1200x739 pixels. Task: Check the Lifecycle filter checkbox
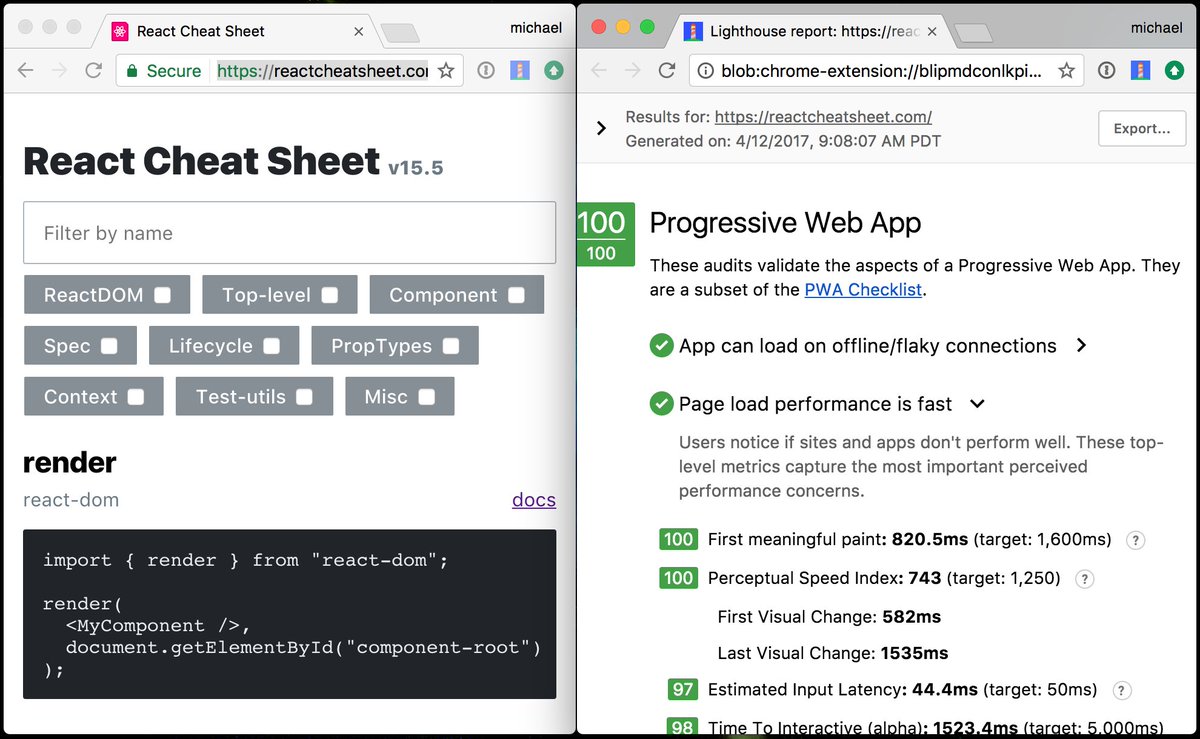click(271, 346)
